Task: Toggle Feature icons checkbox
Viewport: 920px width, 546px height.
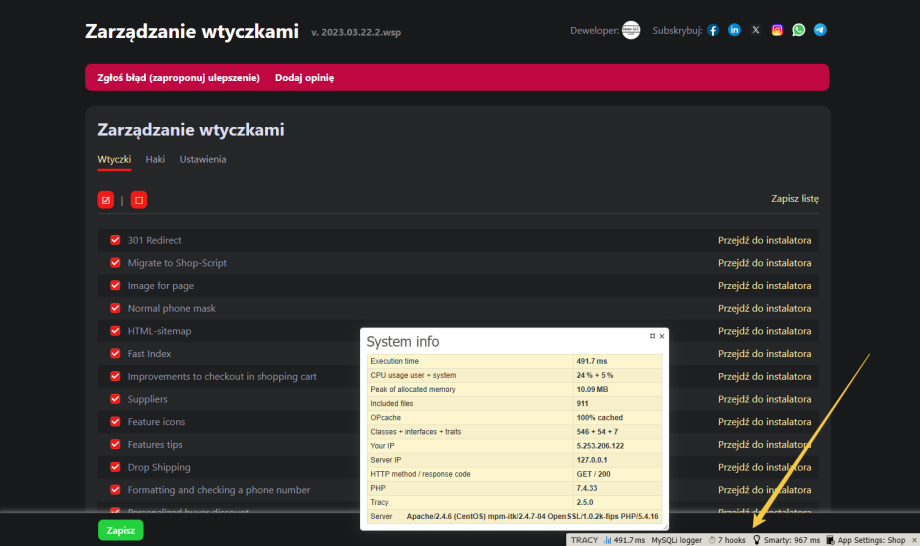Action: point(115,422)
